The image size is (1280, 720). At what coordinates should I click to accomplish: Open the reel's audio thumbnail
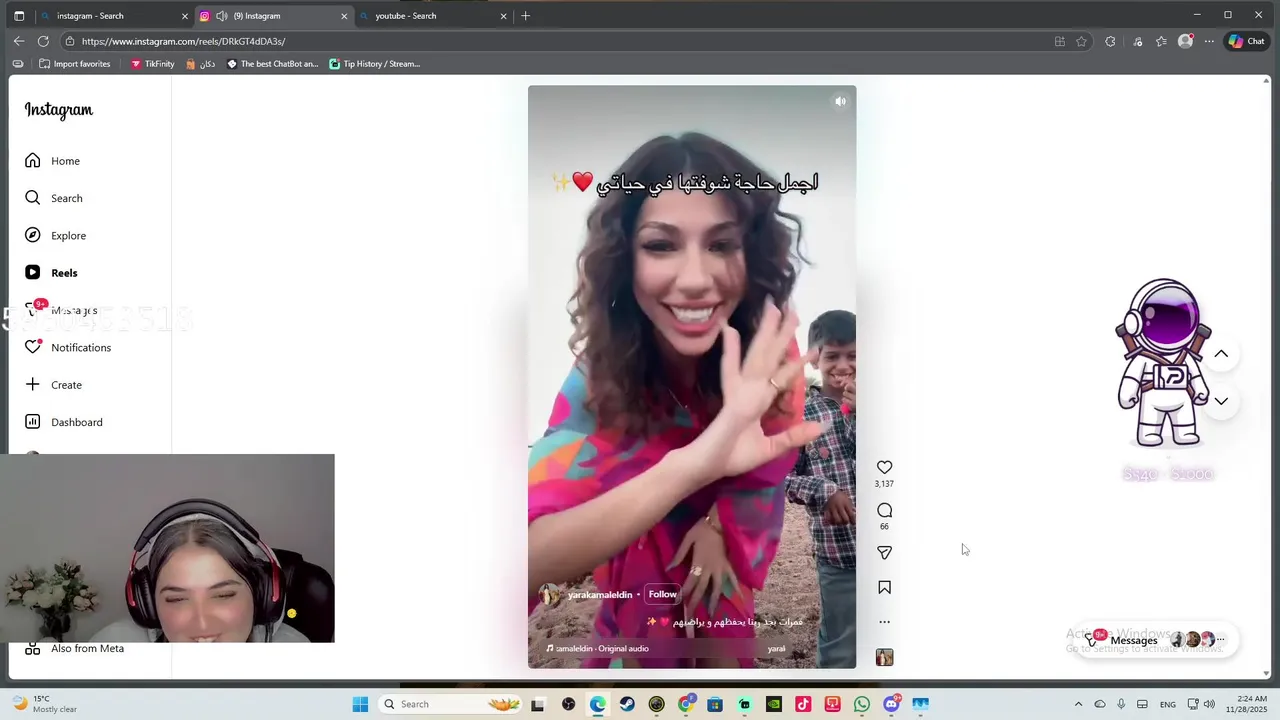pyautogui.click(x=884, y=657)
